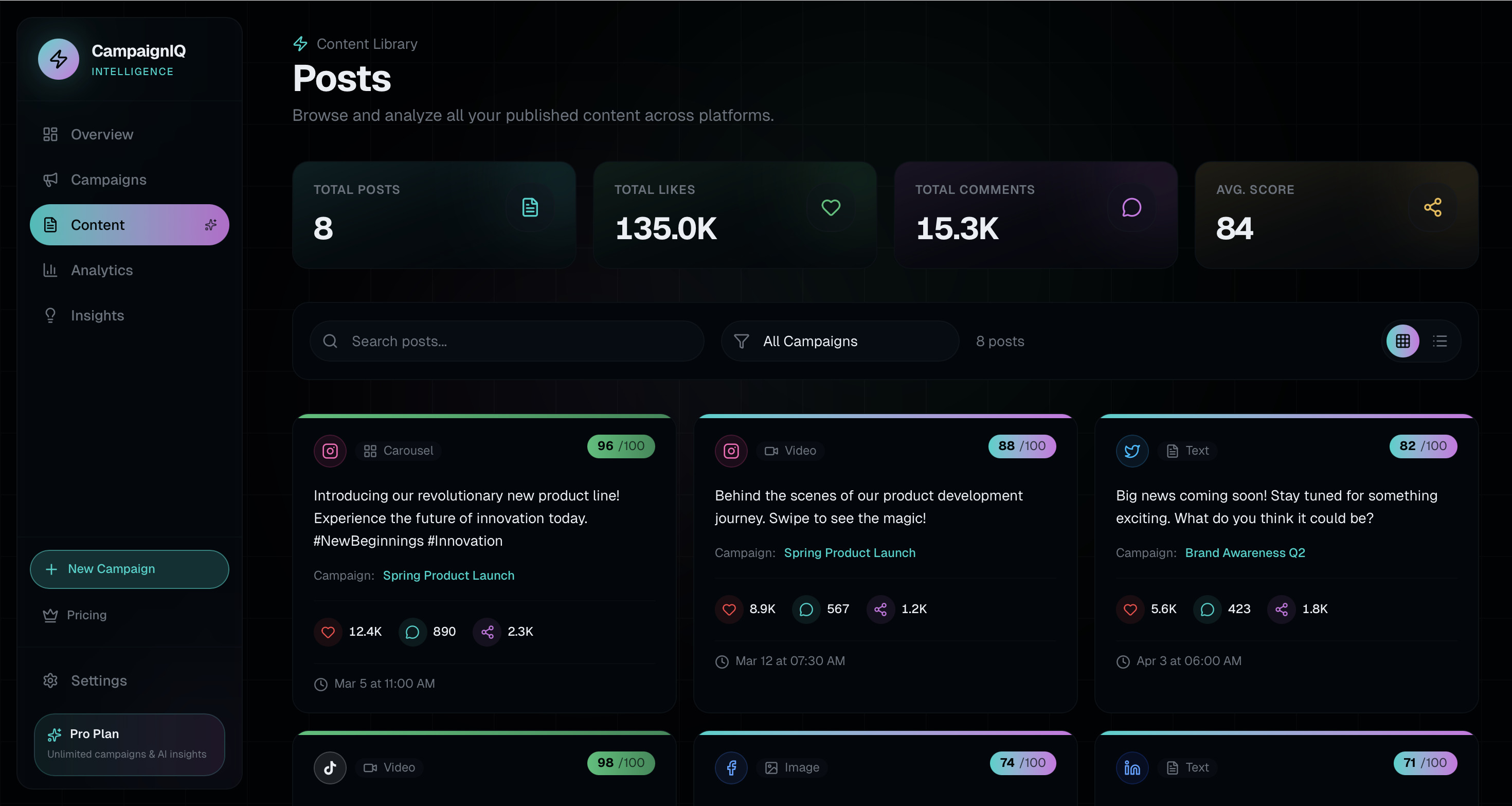
Task: Click the share icon showing 1.8K shares
Action: pos(1281,610)
